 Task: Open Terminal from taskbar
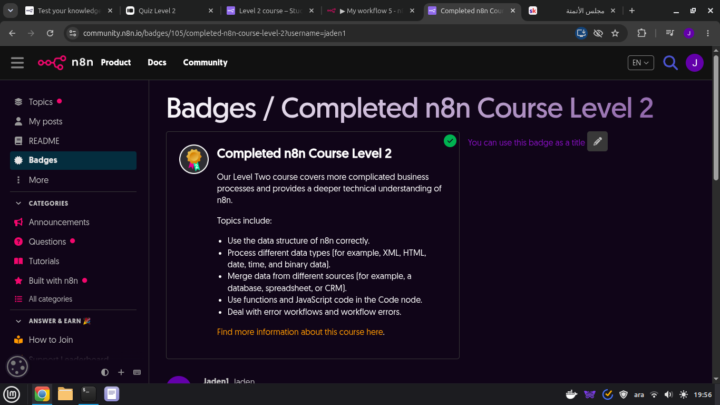point(88,394)
